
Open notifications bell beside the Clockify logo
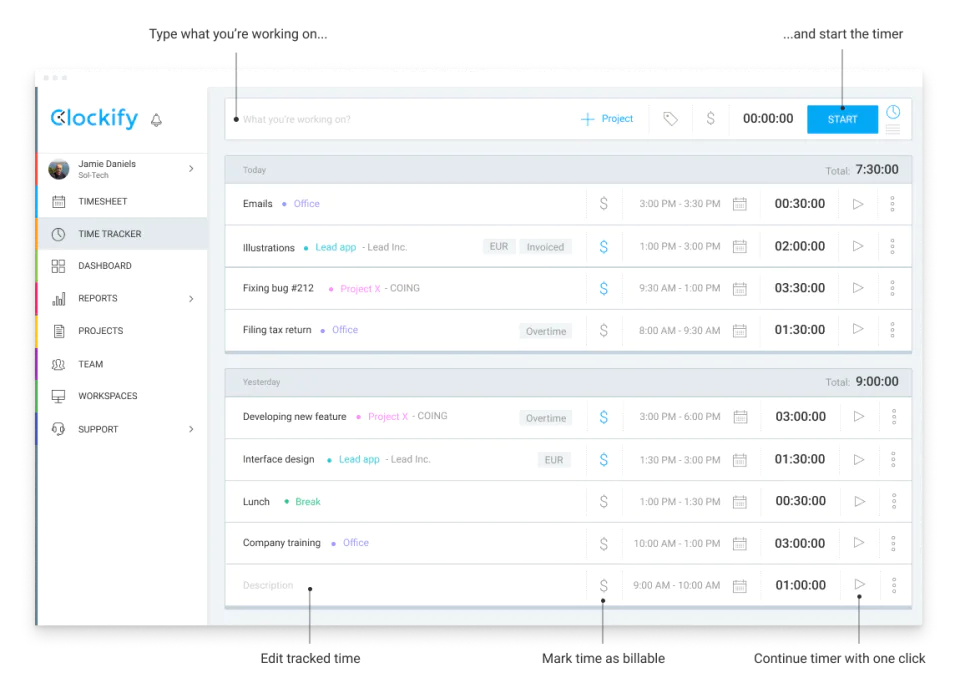(x=156, y=120)
